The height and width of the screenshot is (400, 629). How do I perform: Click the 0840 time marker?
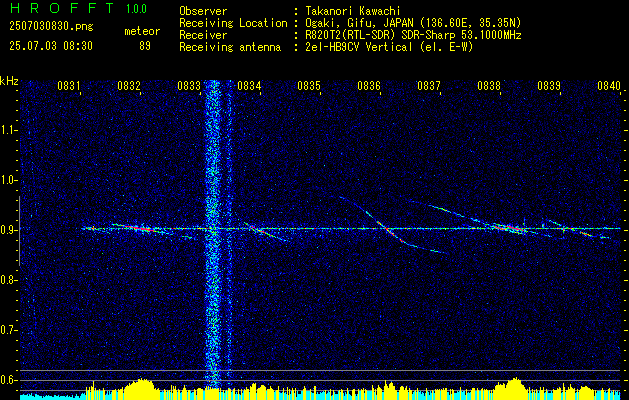(609, 86)
